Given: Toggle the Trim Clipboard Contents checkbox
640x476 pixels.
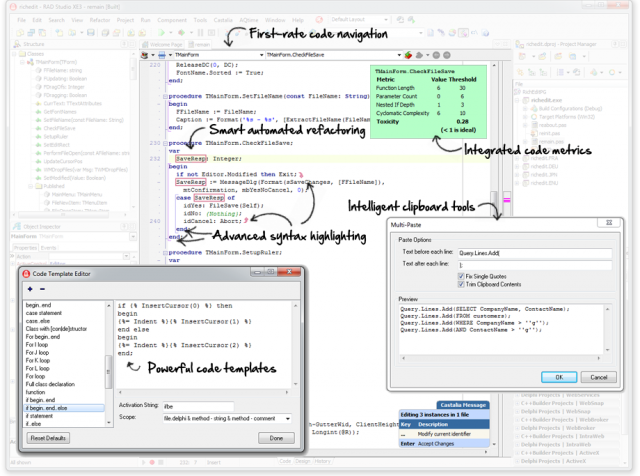Looking at the screenshot, I should [x=461, y=284].
